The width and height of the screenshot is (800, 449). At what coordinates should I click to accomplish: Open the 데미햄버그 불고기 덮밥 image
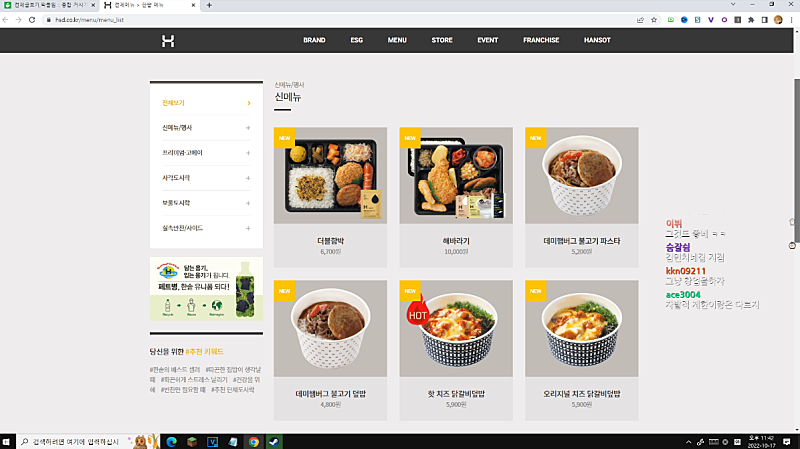tap(330, 329)
